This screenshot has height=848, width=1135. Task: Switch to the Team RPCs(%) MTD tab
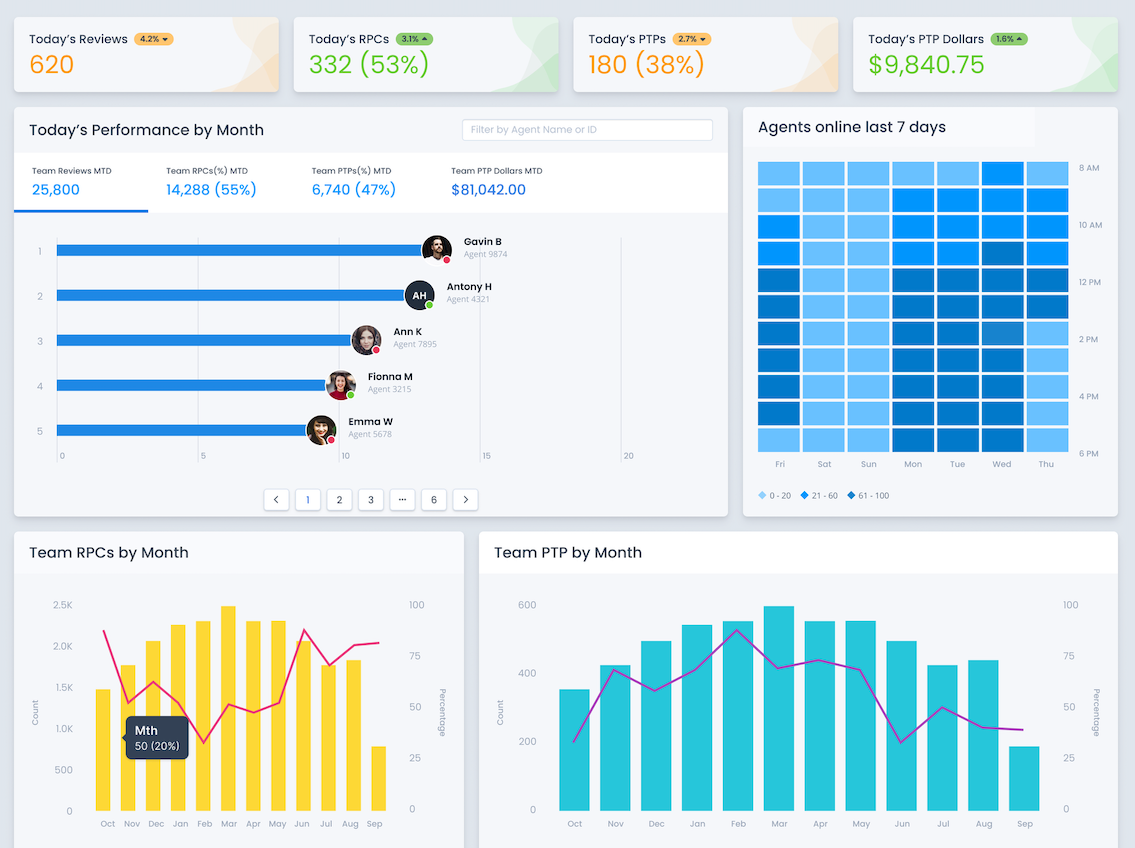point(211,178)
